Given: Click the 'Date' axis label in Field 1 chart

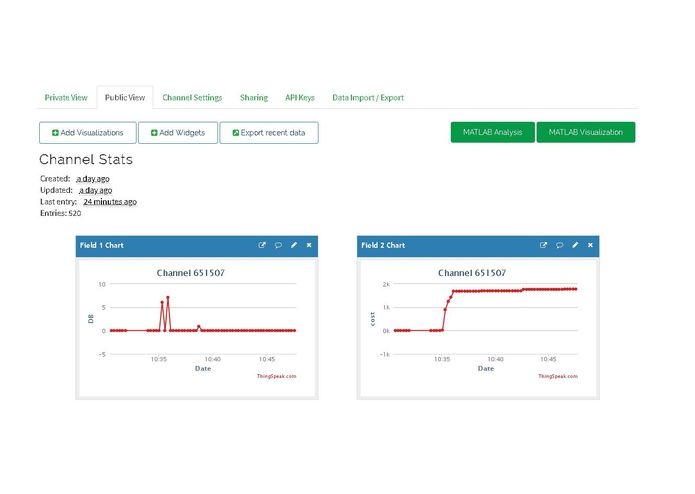Looking at the screenshot, I should 203,368.
